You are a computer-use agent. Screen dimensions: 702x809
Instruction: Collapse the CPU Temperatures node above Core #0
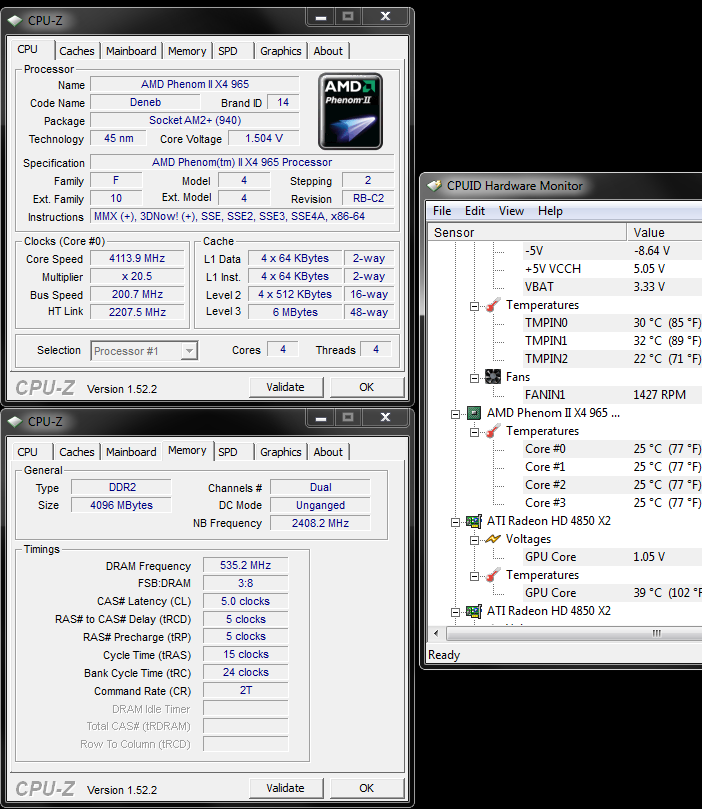point(474,432)
